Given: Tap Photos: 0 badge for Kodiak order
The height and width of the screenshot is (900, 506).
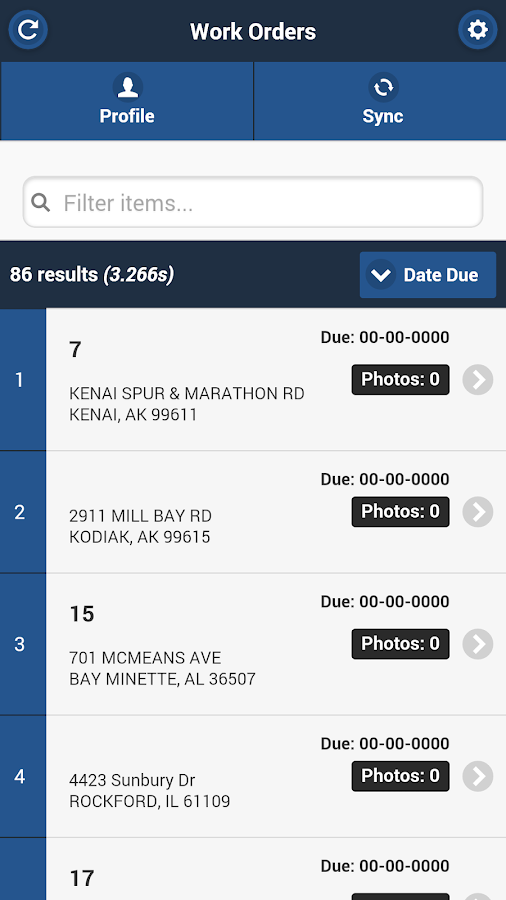Looking at the screenshot, I should (x=400, y=511).
